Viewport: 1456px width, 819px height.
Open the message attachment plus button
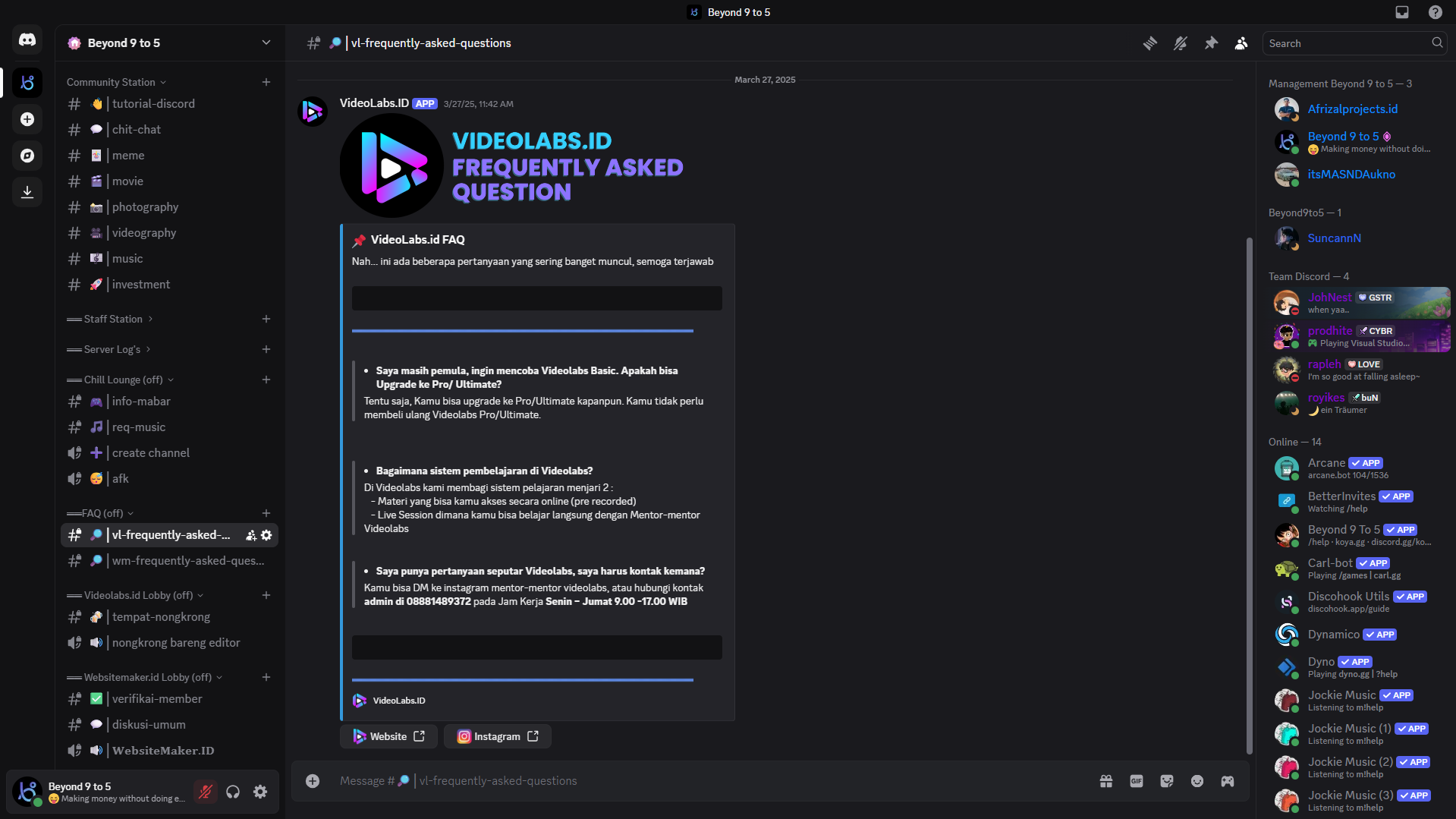pos(313,781)
